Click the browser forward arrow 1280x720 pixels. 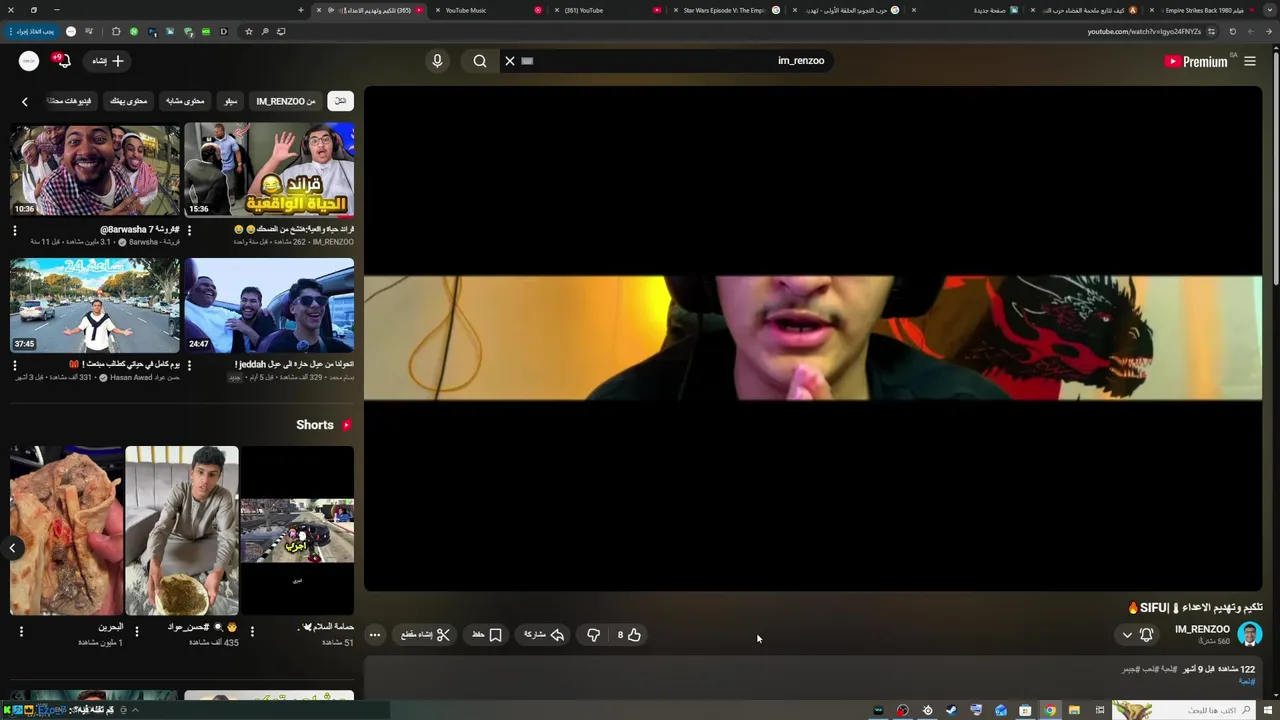click(x=1251, y=31)
